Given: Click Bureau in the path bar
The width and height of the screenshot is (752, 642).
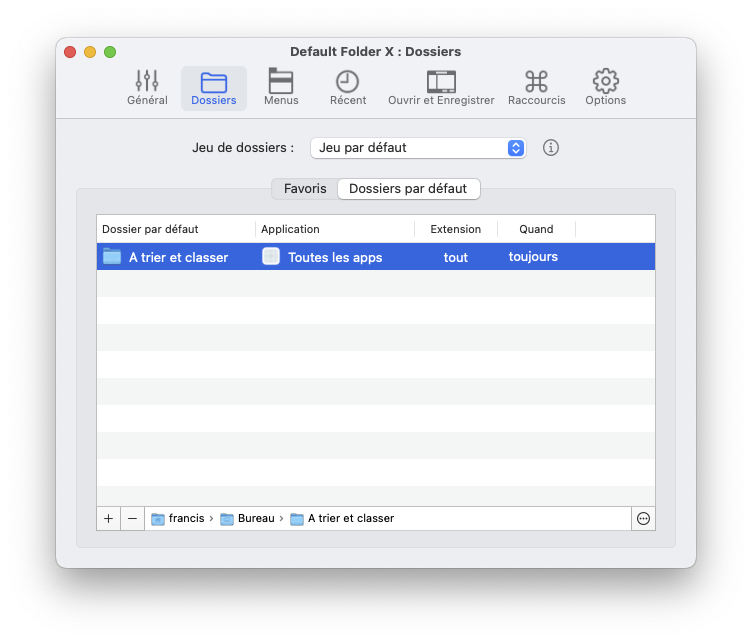Looking at the screenshot, I should (x=255, y=518).
